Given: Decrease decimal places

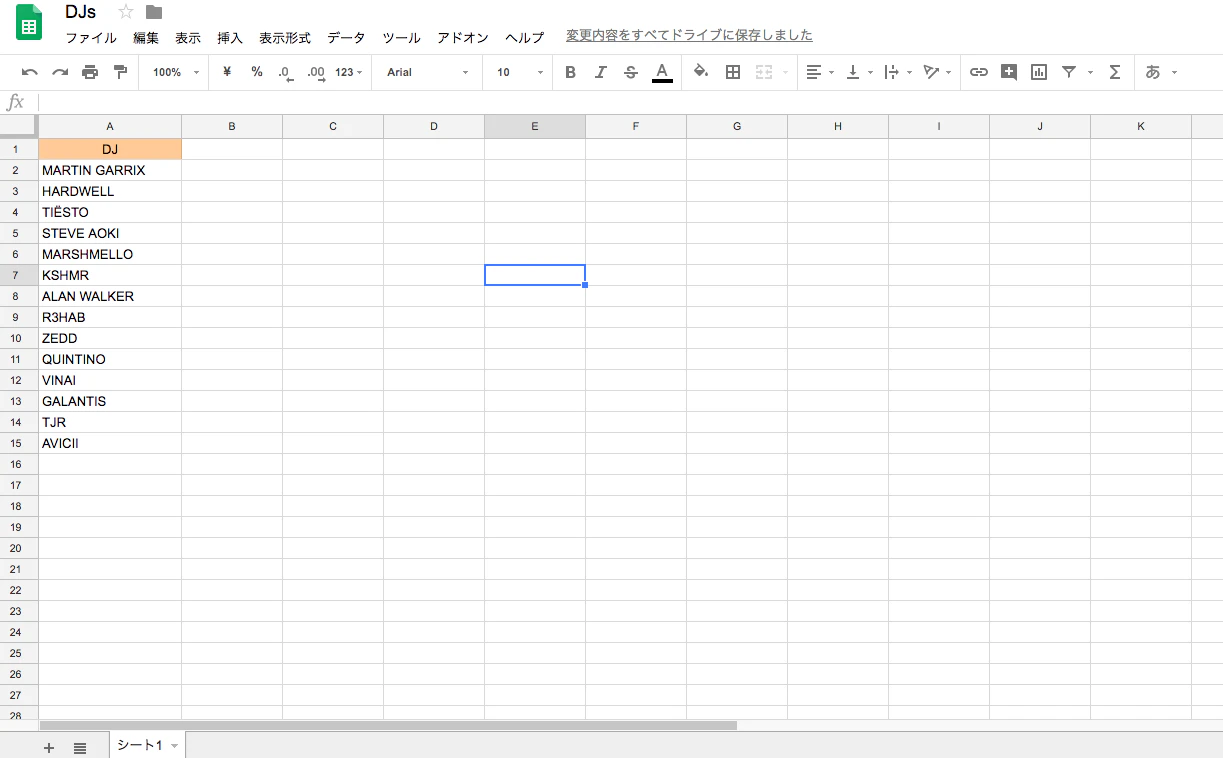Looking at the screenshot, I should pyautogui.click(x=286, y=73).
